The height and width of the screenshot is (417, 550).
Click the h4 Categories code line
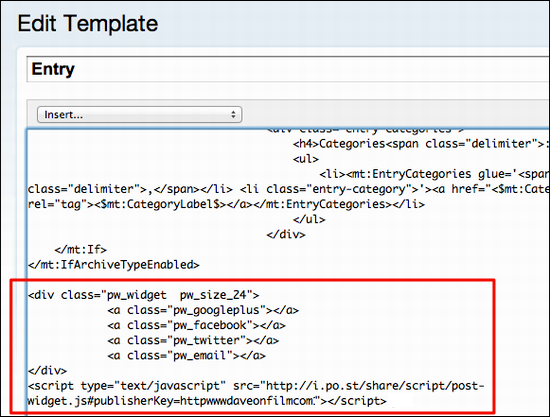pos(421,144)
